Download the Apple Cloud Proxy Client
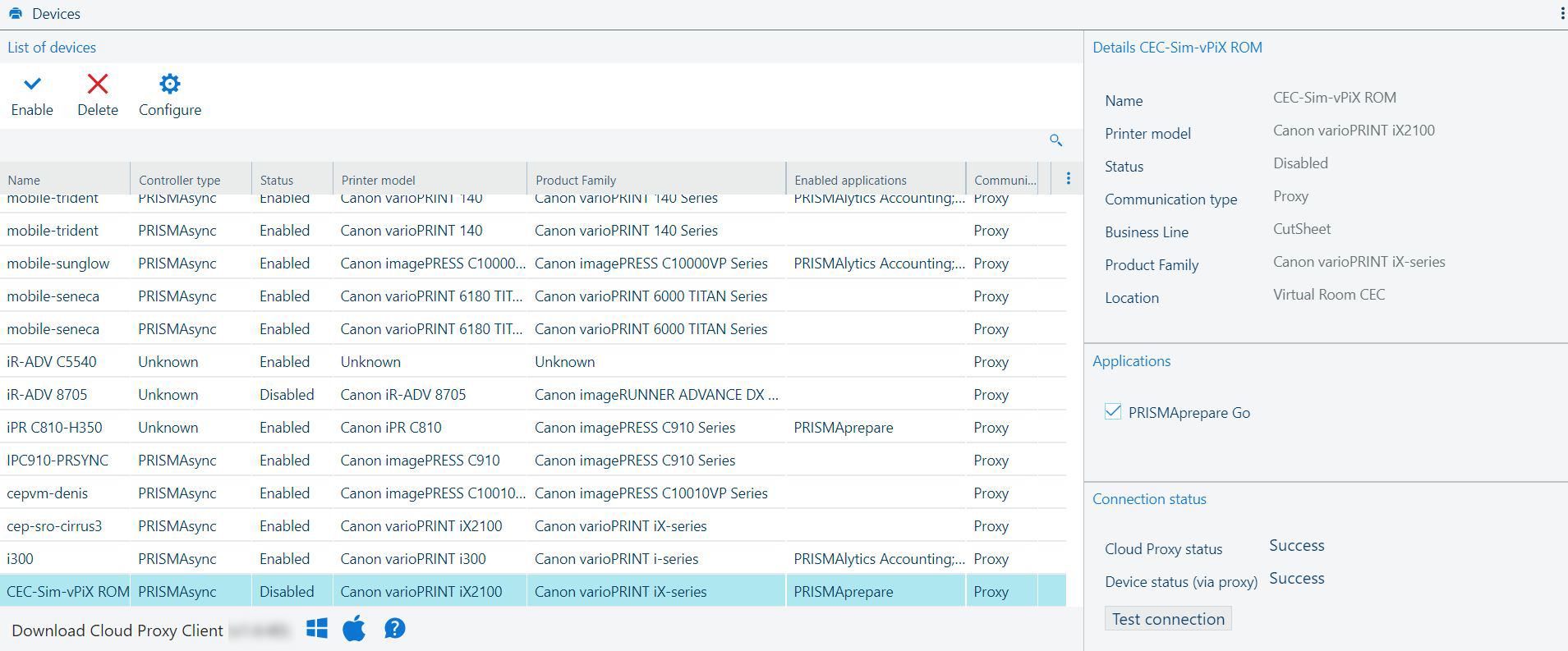The height and width of the screenshot is (651, 1568). tap(354, 629)
